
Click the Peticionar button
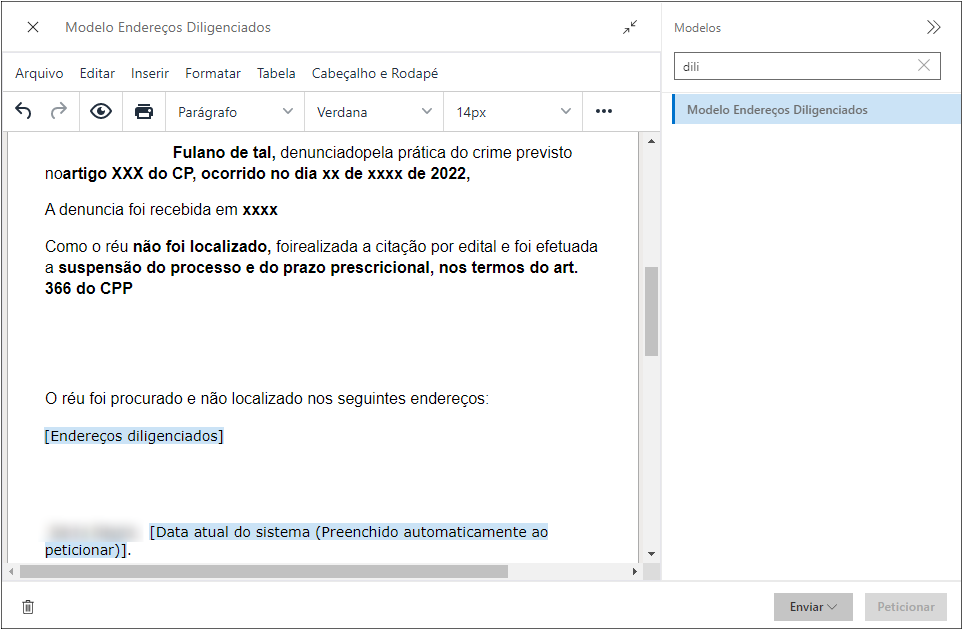coord(905,607)
